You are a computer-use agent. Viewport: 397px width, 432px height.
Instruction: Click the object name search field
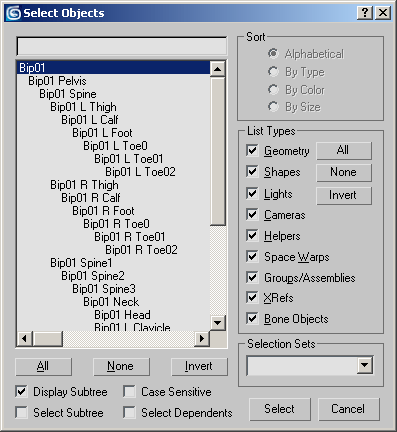coord(122,46)
